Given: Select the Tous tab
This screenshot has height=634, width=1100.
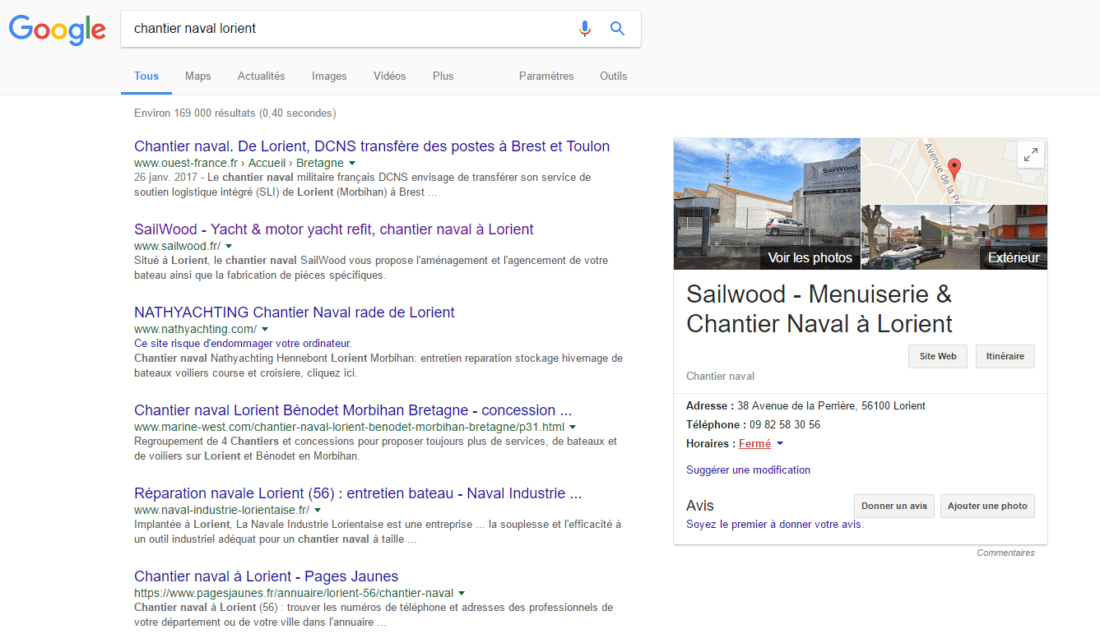Looking at the screenshot, I should click(147, 76).
